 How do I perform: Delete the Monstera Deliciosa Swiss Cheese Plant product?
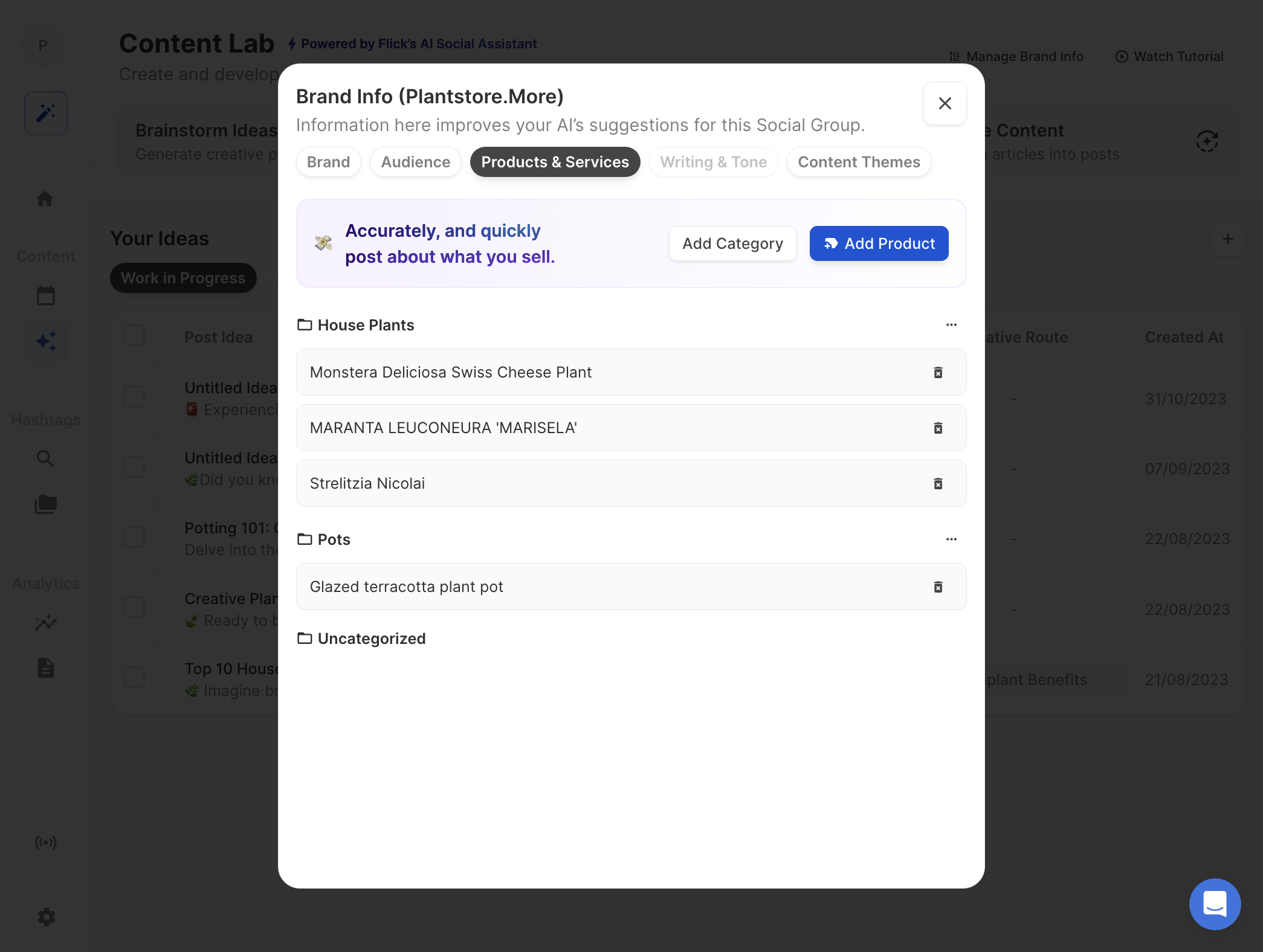pos(938,373)
